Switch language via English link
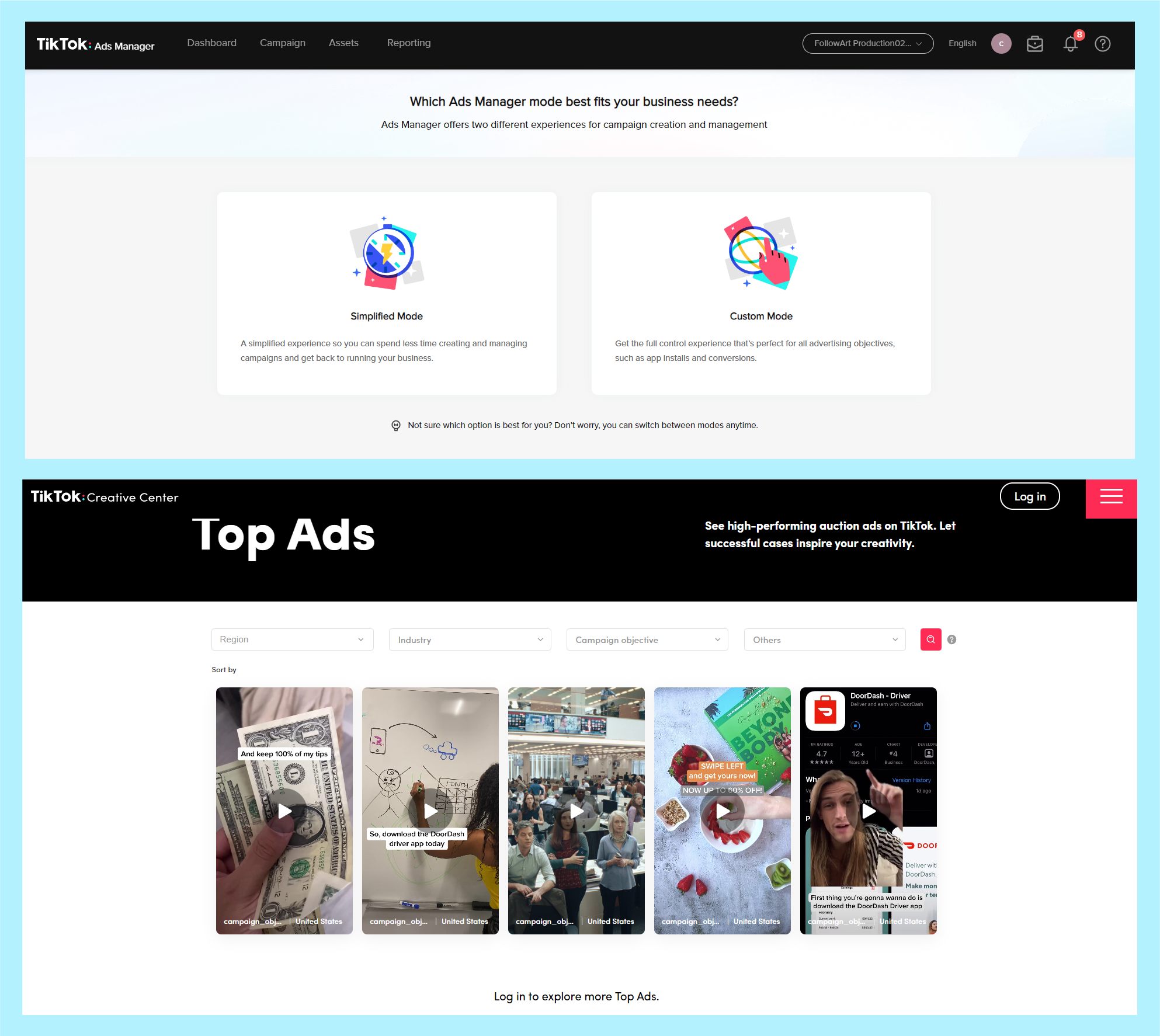The width and height of the screenshot is (1160, 1036). click(x=962, y=44)
